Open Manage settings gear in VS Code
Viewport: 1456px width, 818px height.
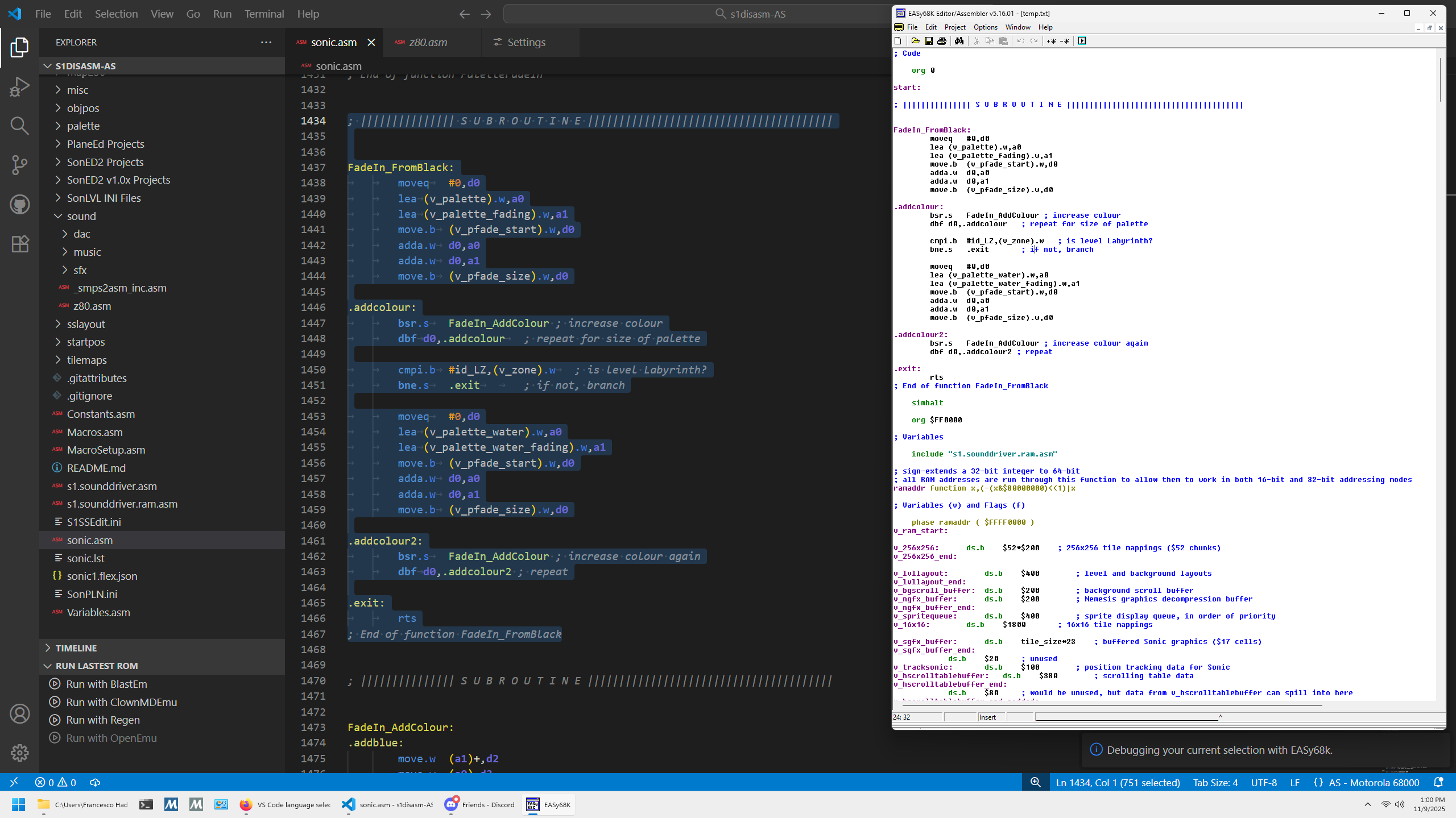click(19, 752)
